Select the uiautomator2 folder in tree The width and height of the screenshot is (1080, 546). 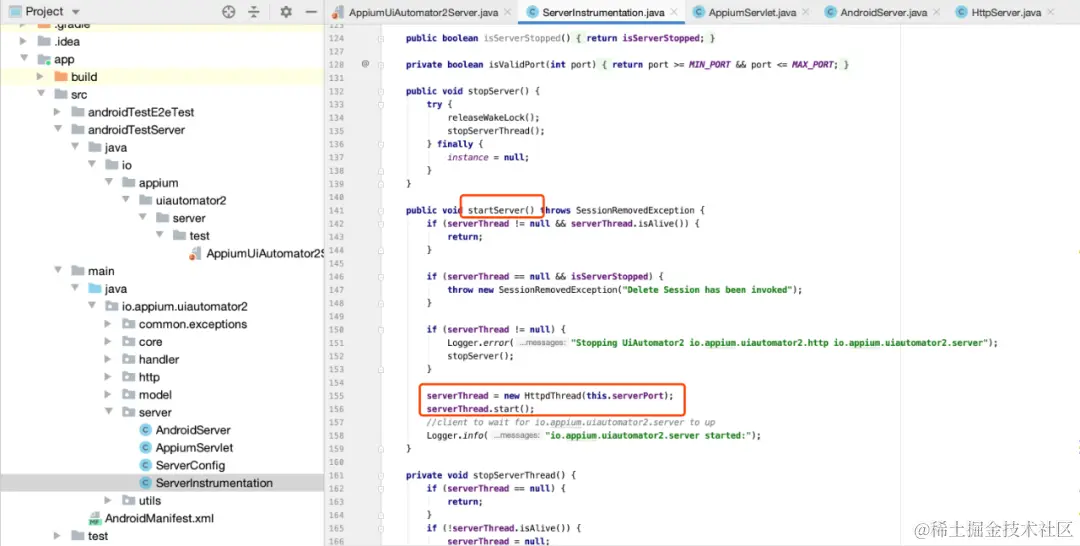coord(191,200)
